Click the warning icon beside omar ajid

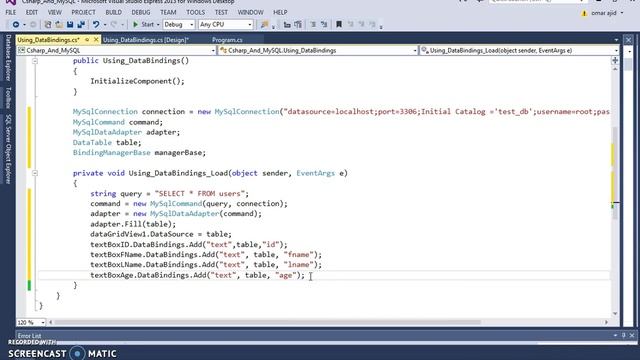[584, 13]
